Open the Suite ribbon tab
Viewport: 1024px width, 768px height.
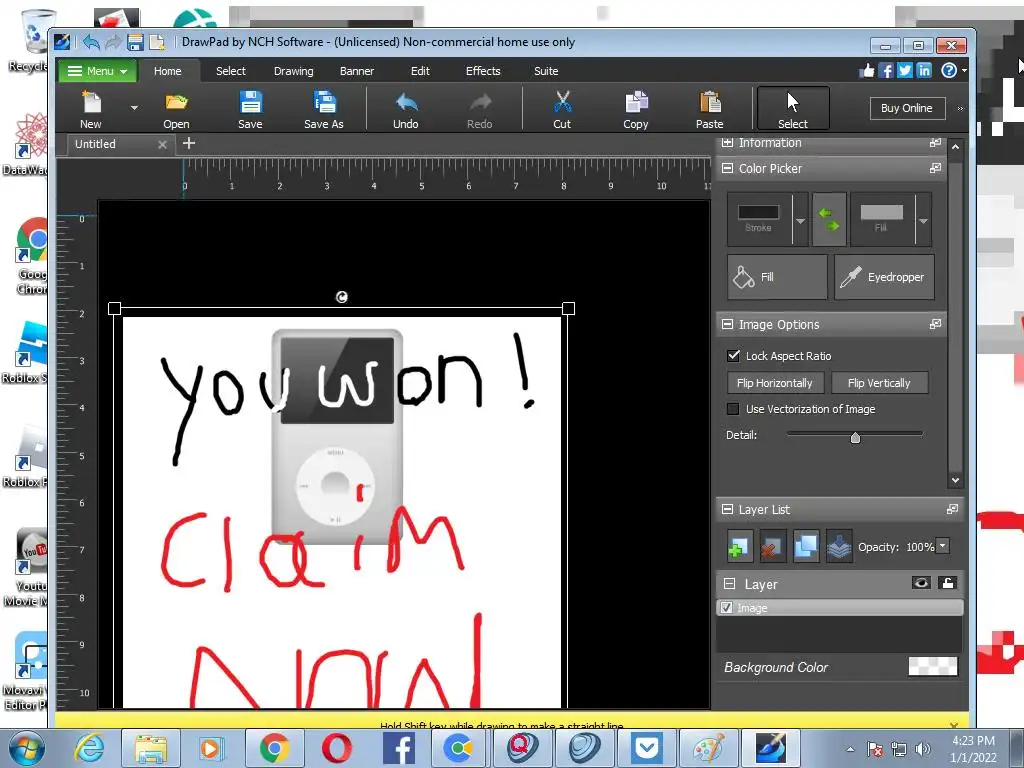546,71
